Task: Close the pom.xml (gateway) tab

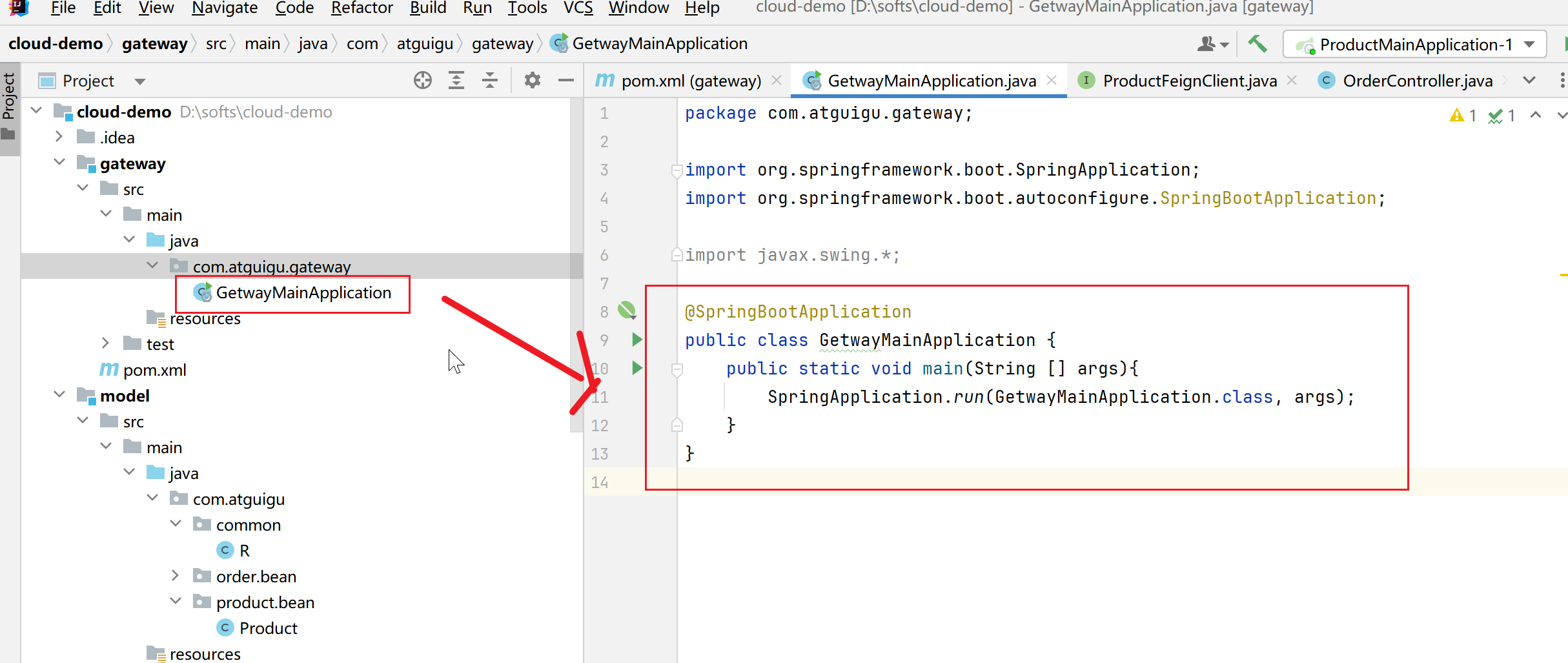Action: 777,80
